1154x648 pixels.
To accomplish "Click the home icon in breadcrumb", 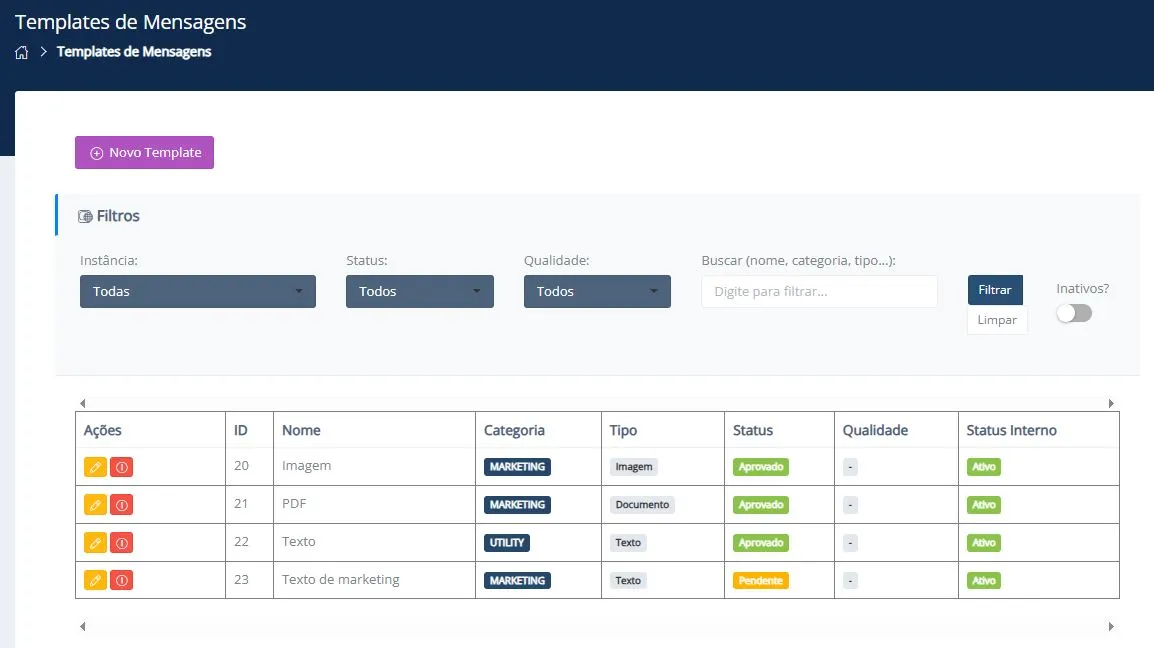I will click(22, 52).
